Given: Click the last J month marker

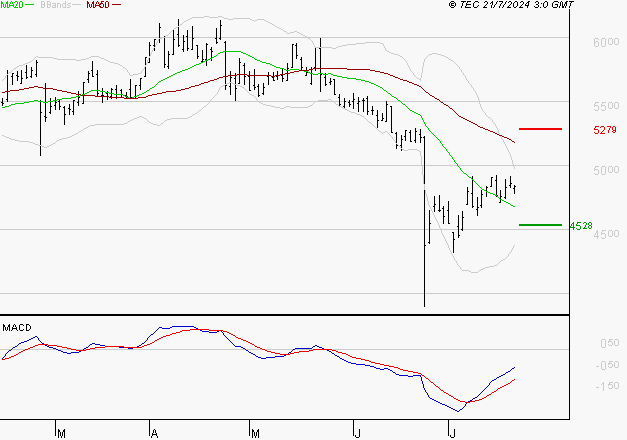Looking at the screenshot, I should [x=453, y=434].
